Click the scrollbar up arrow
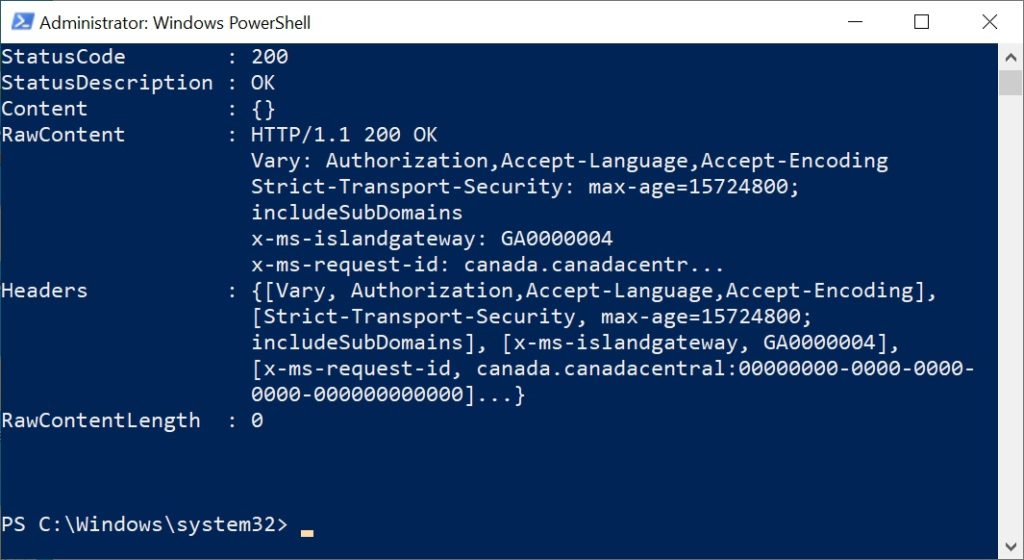This screenshot has width=1024, height=560. pos(1010,57)
